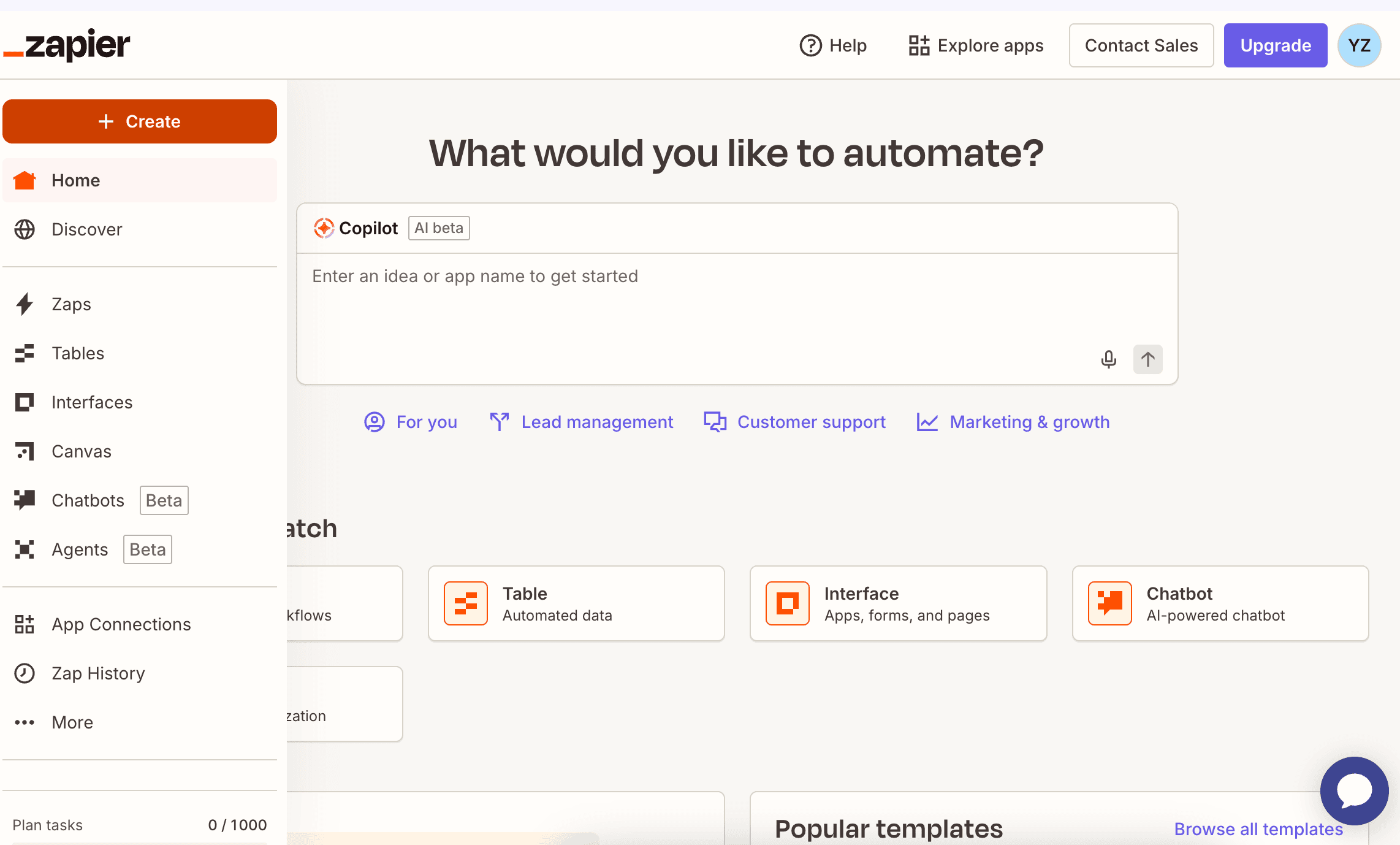This screenshot has height=845, width=1400.
Task: Click the microphone voice input icon
Action: [1108, 359]
